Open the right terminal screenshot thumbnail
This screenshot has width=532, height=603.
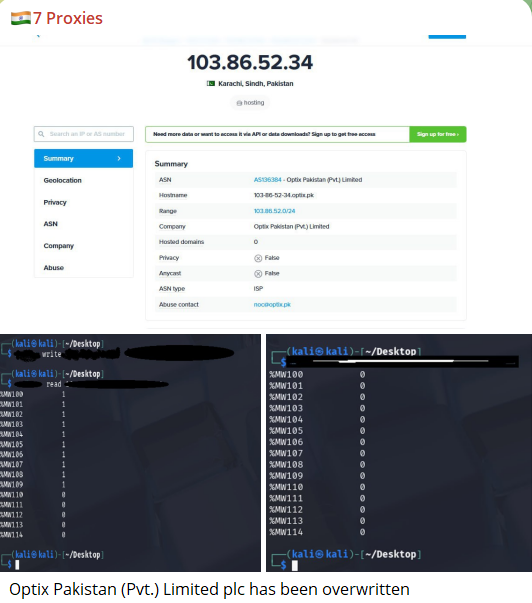399,453
